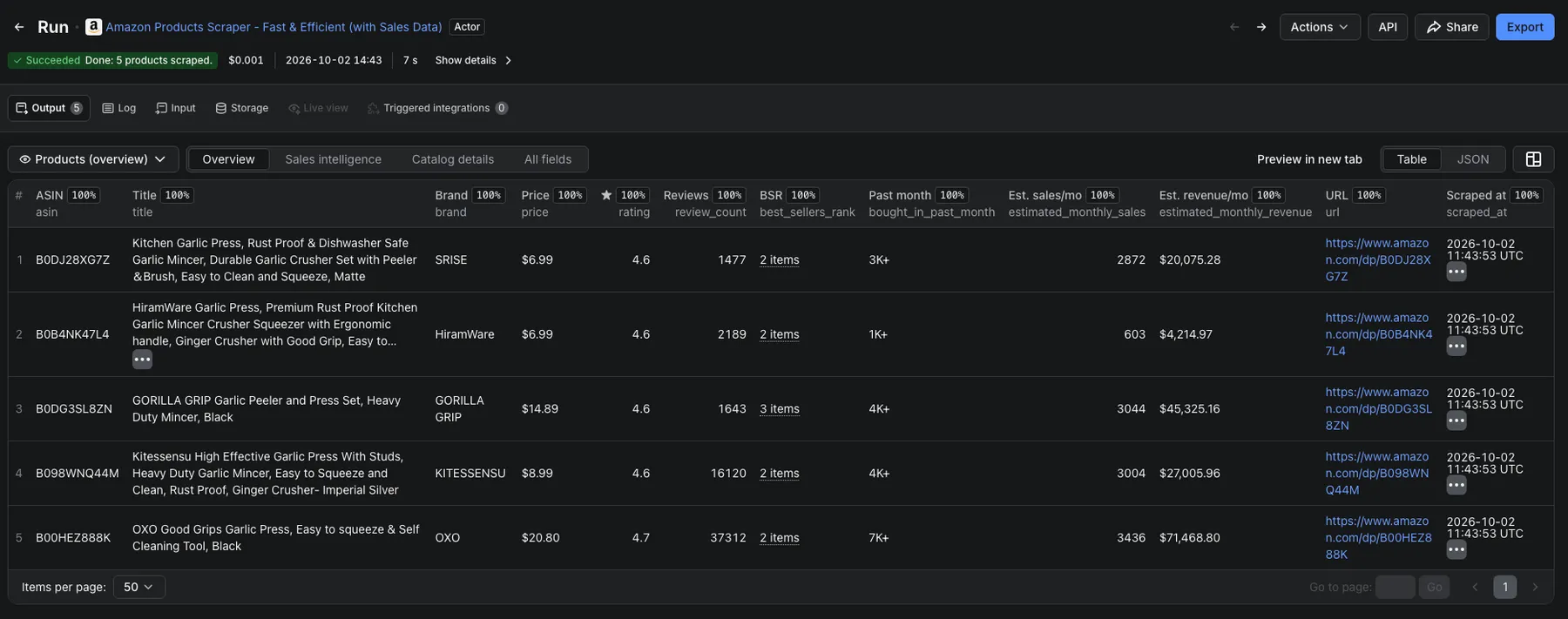Screen dimensions: 1568x619
Task: Go to the next results page chevron
Action: pos(1535,587)
